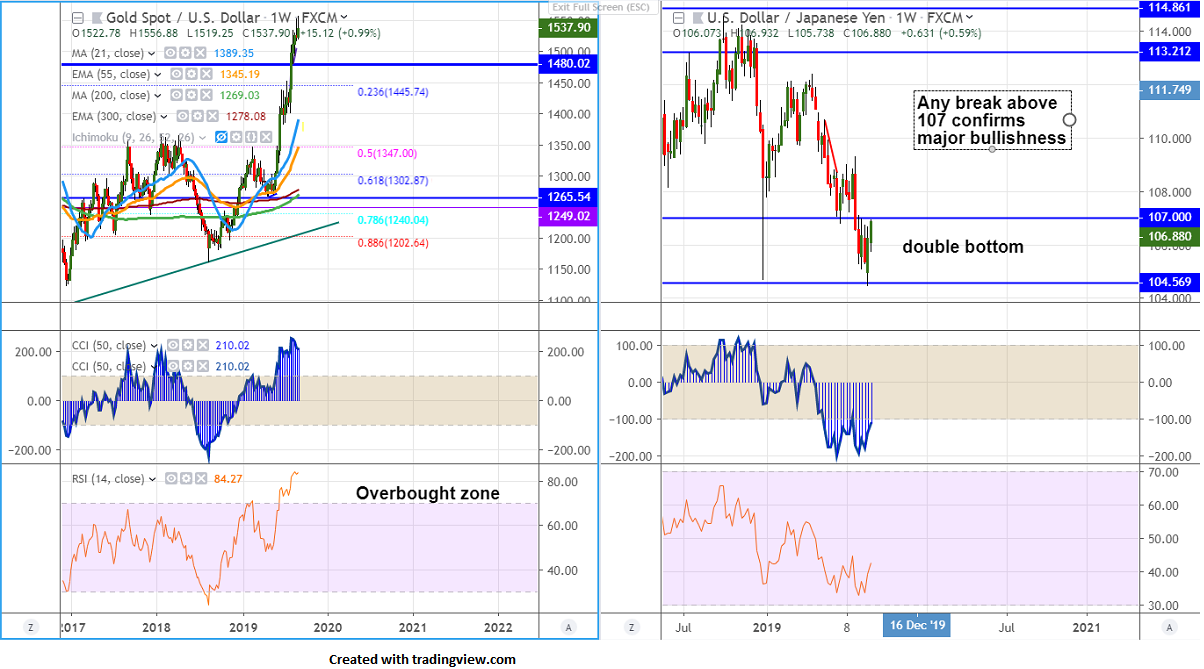Hide the upper CCI (50, close) plot

click(173, 345)
